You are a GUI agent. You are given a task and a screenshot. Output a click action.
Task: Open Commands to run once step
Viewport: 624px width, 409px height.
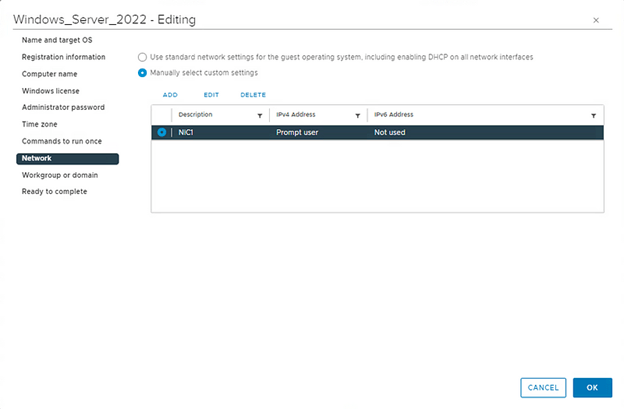(x=63, y=141)
